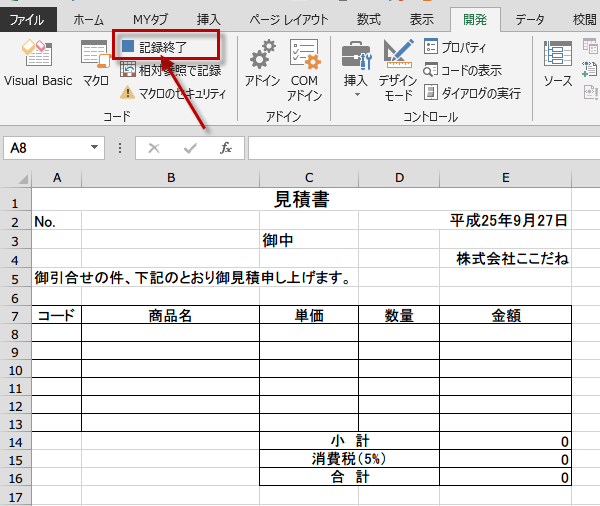This screenshot has height=506, width=600.
Task: Select column B header
Action: click(x=171, y=178)
